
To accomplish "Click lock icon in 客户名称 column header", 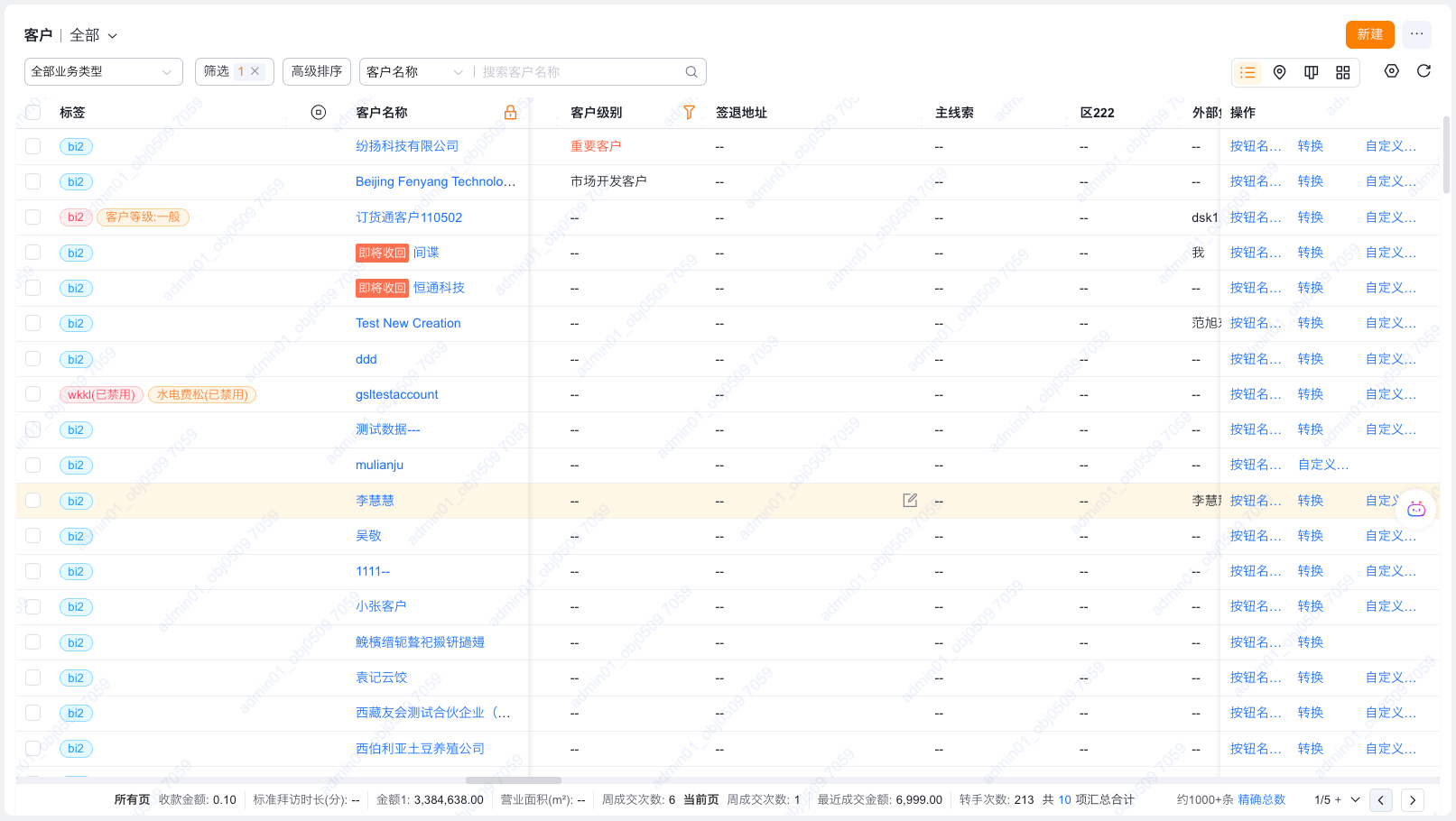I will (510, 113).
